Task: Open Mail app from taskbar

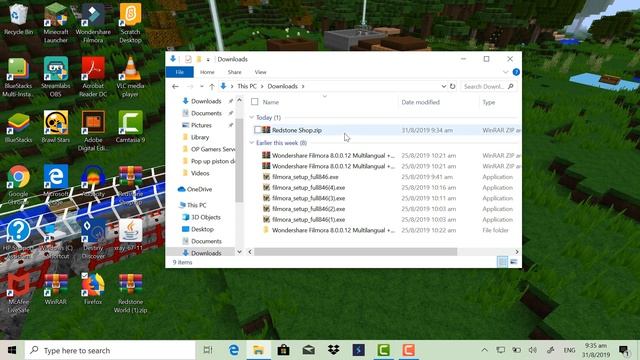Action: tap(309, 350)
